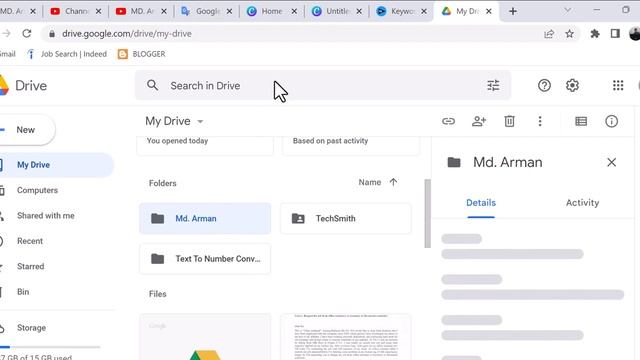Reload the page in browser
Viewport: 640px width, 360px height.
27,33
